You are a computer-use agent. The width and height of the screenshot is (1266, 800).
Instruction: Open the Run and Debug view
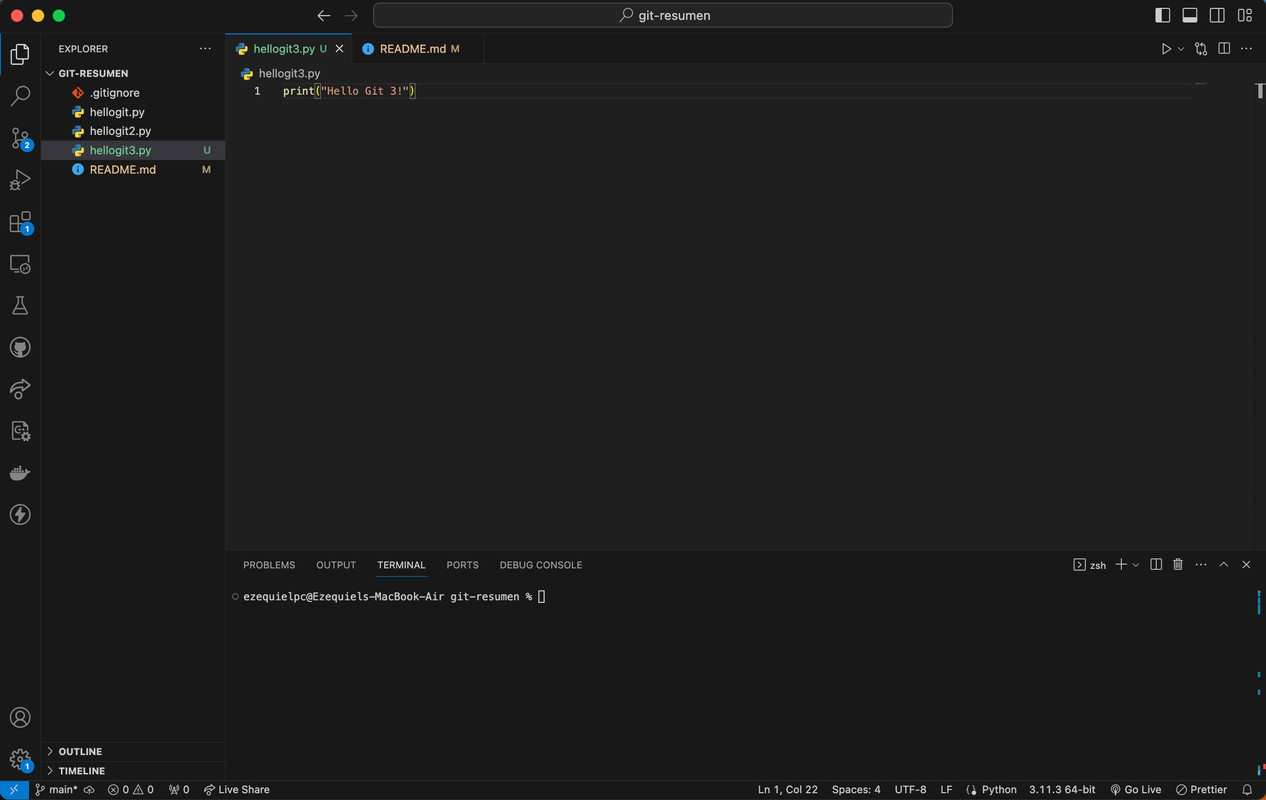coord(20,180)
